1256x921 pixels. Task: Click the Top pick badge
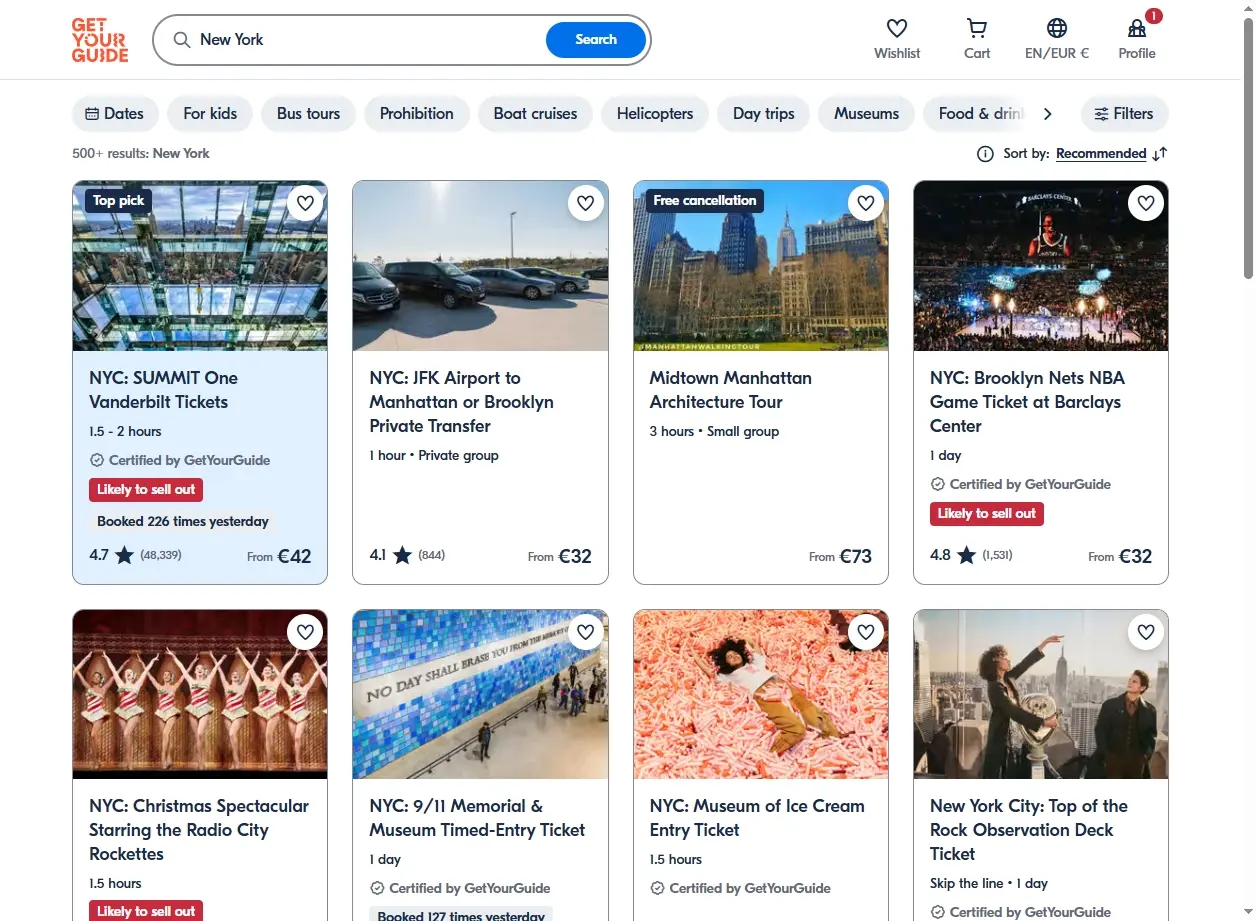(x=119, y=201)
